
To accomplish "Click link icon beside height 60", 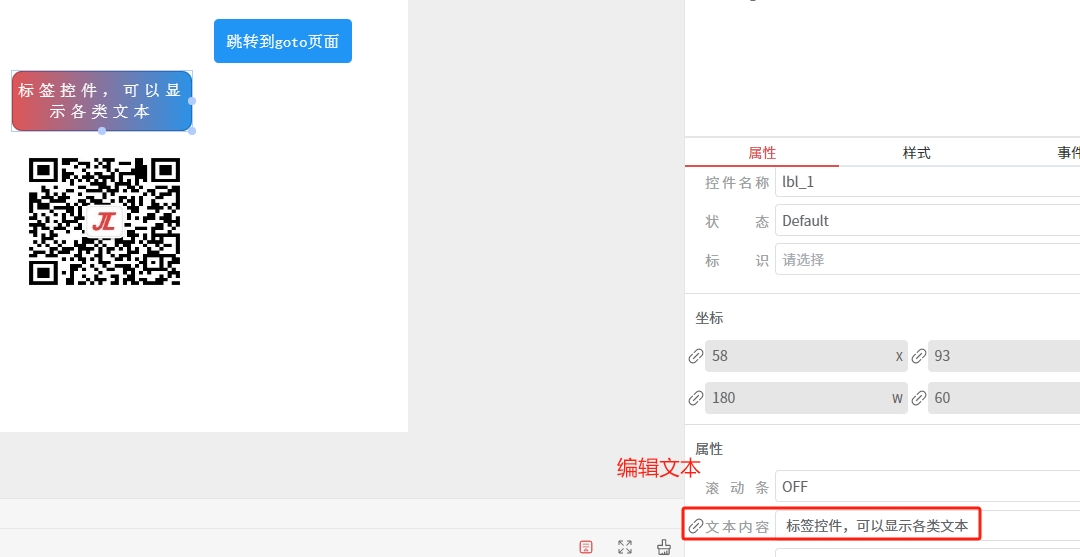I will [919, 398].
